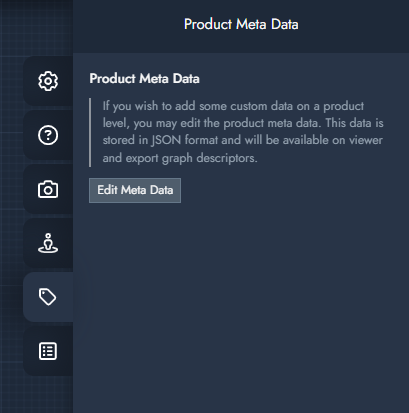Click the Edit Meta Data button
Image resolution: width=409 pixels, height=413 pixels.
[135, 190]
